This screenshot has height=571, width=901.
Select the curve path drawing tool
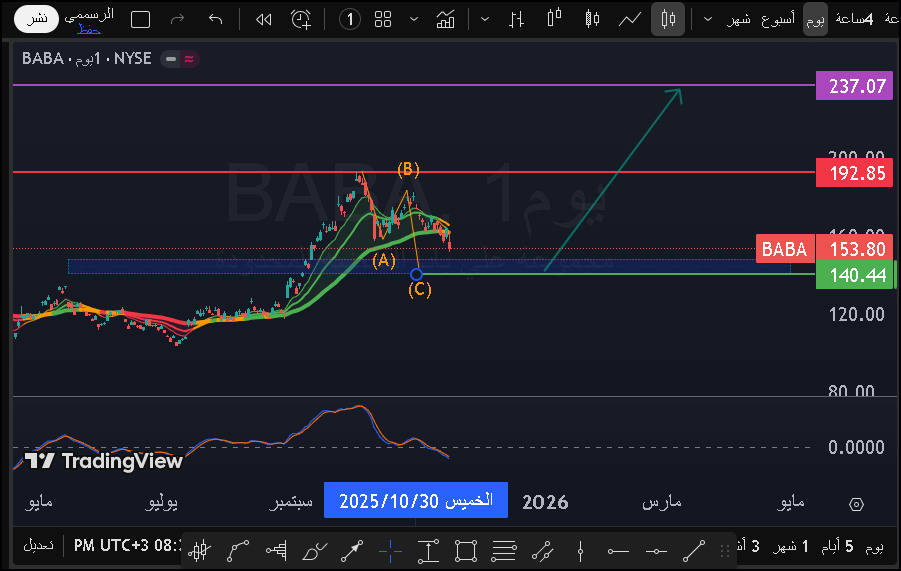(237, 551)
